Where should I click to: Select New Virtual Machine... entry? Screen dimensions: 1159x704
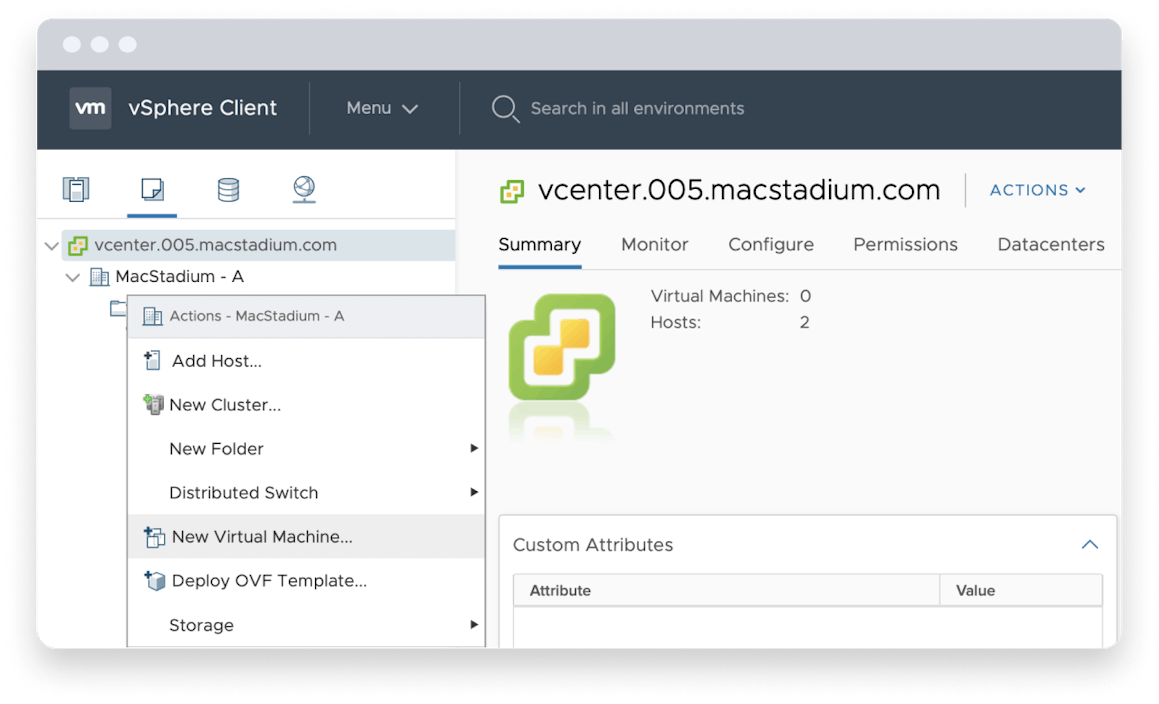click(306, 537)
